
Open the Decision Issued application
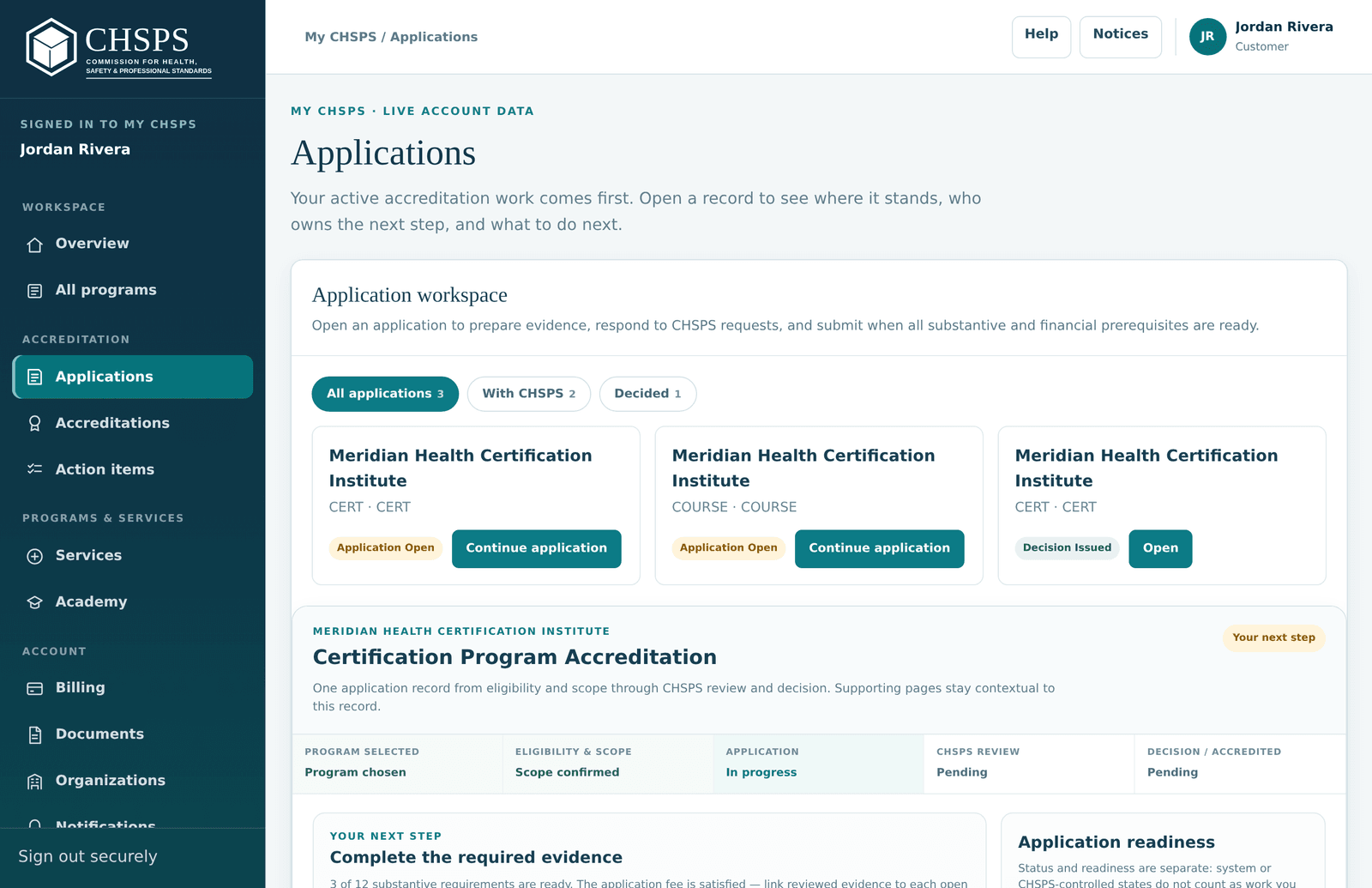click(x=1160, y=548)
